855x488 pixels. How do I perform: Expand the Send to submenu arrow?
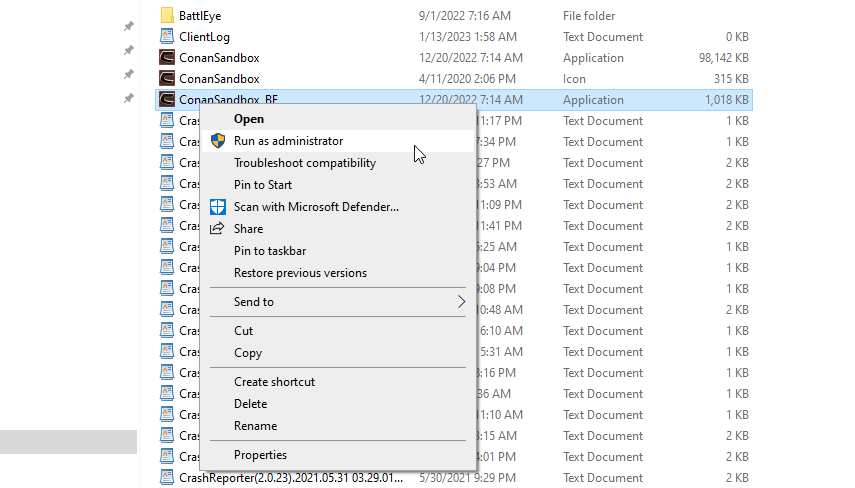pyautogui.click(x=461, y=302)
